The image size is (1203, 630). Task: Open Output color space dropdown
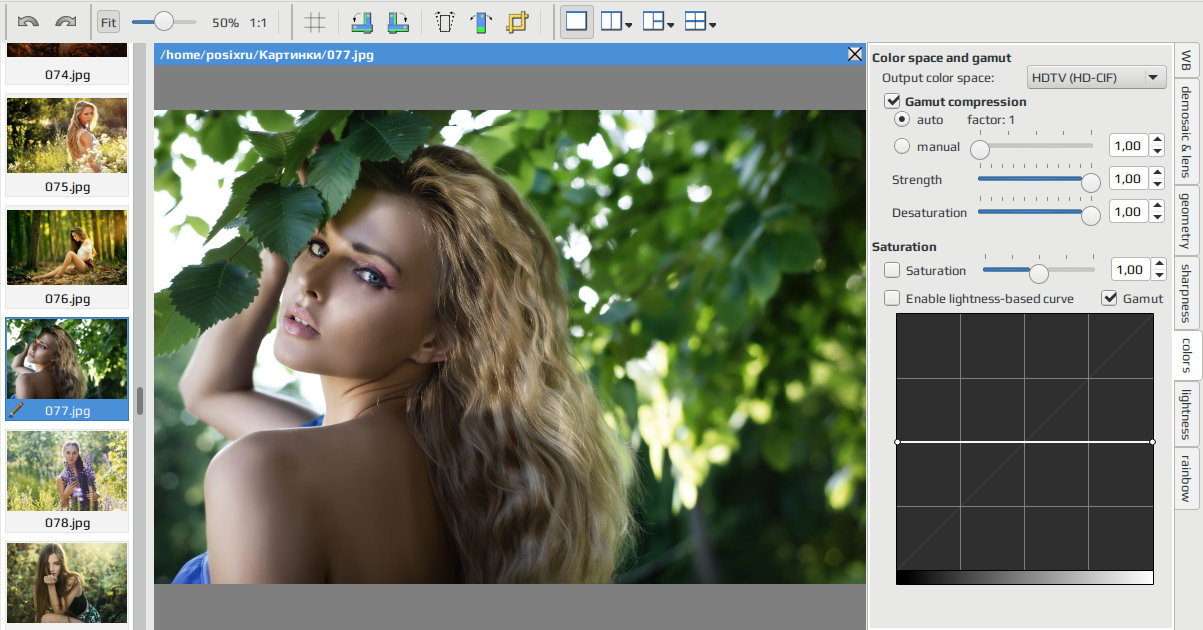[1097, 77]
